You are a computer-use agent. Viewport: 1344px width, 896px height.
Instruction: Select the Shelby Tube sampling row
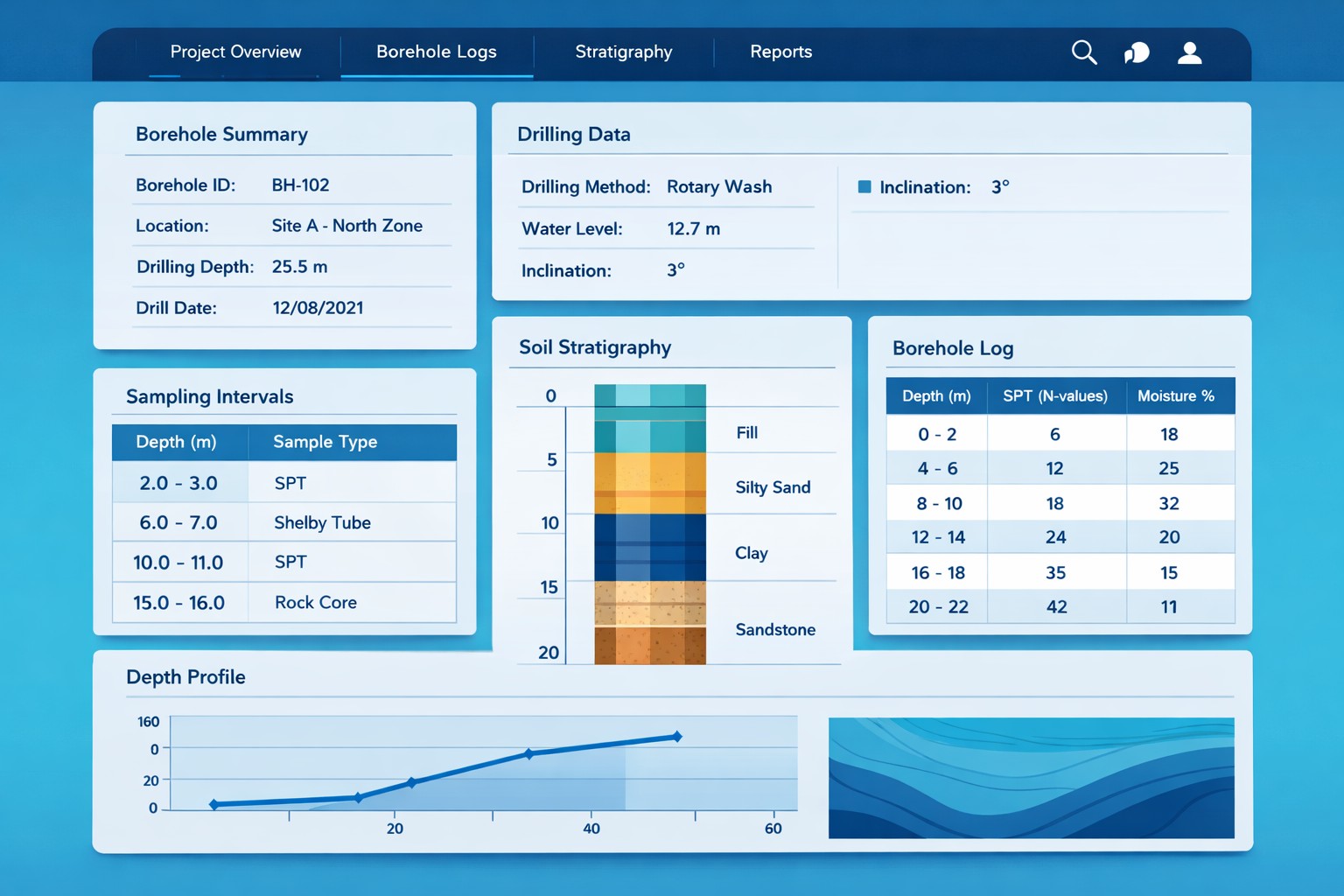(283, 521)
